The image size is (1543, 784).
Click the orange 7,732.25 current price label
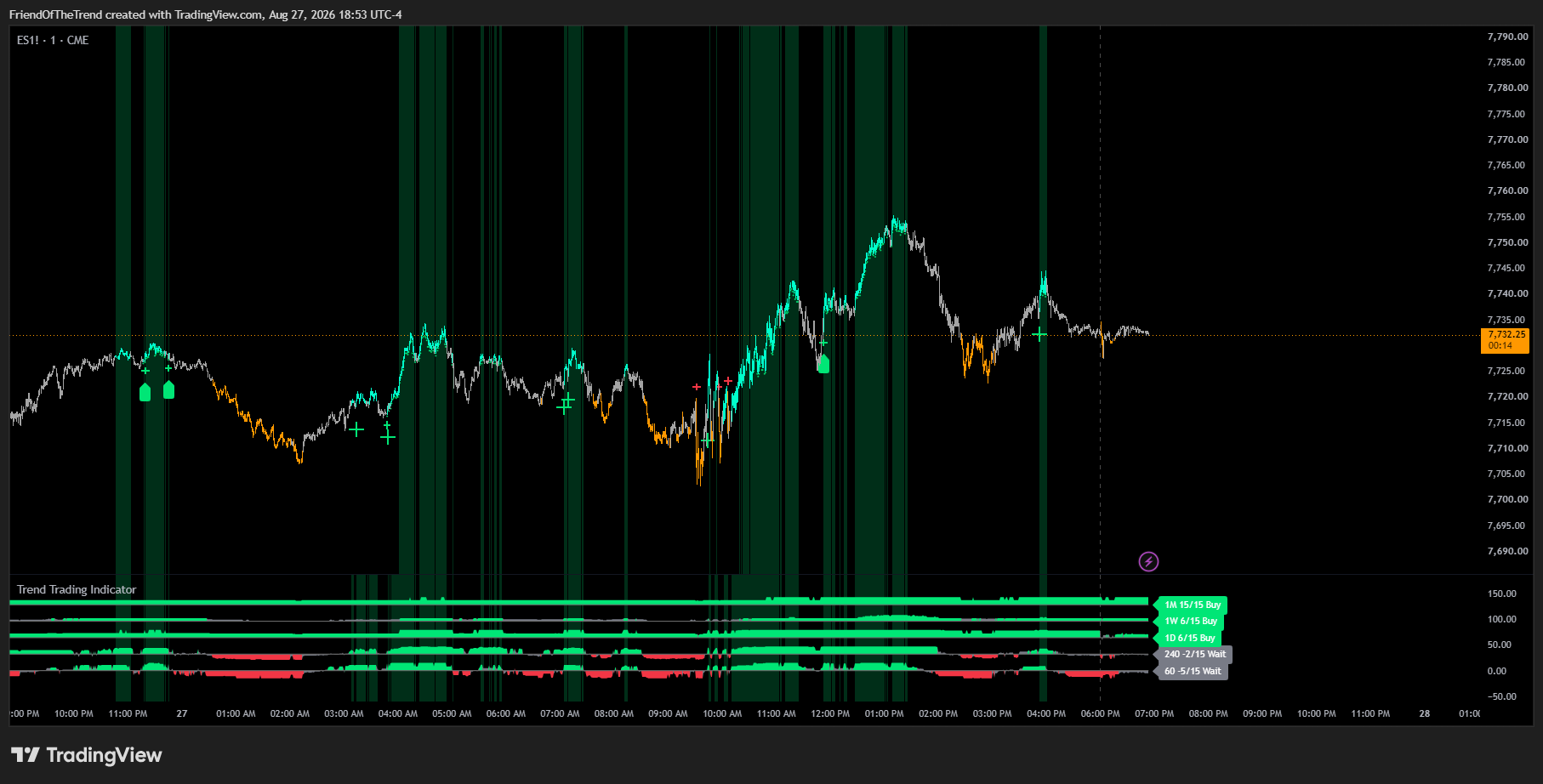pos(1505,339)
